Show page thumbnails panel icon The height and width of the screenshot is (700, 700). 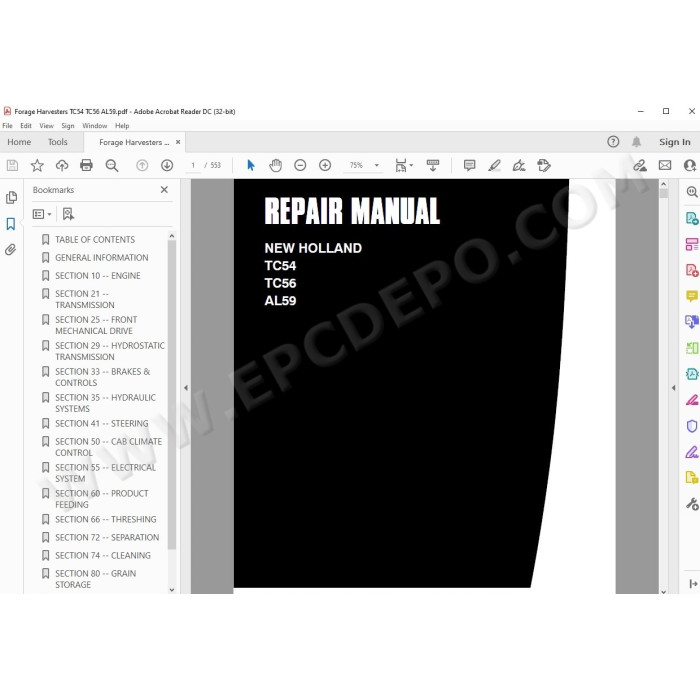[x=11, y=197]
